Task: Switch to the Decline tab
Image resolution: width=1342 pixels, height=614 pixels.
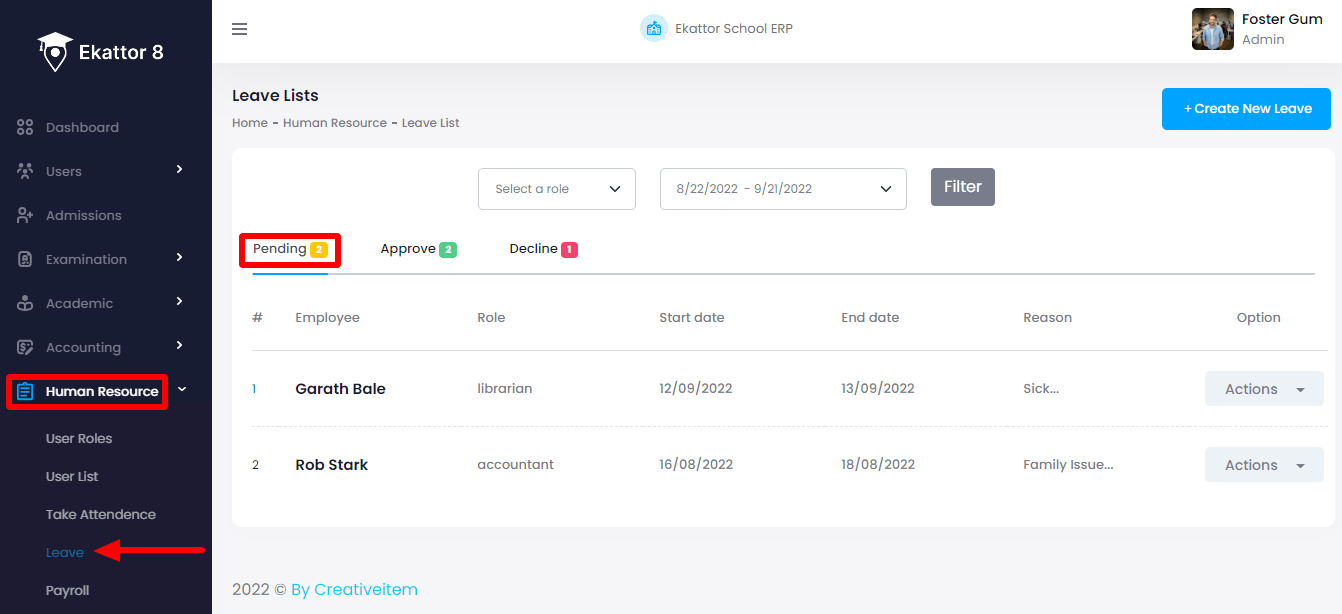Action: (x=543, y=249)
